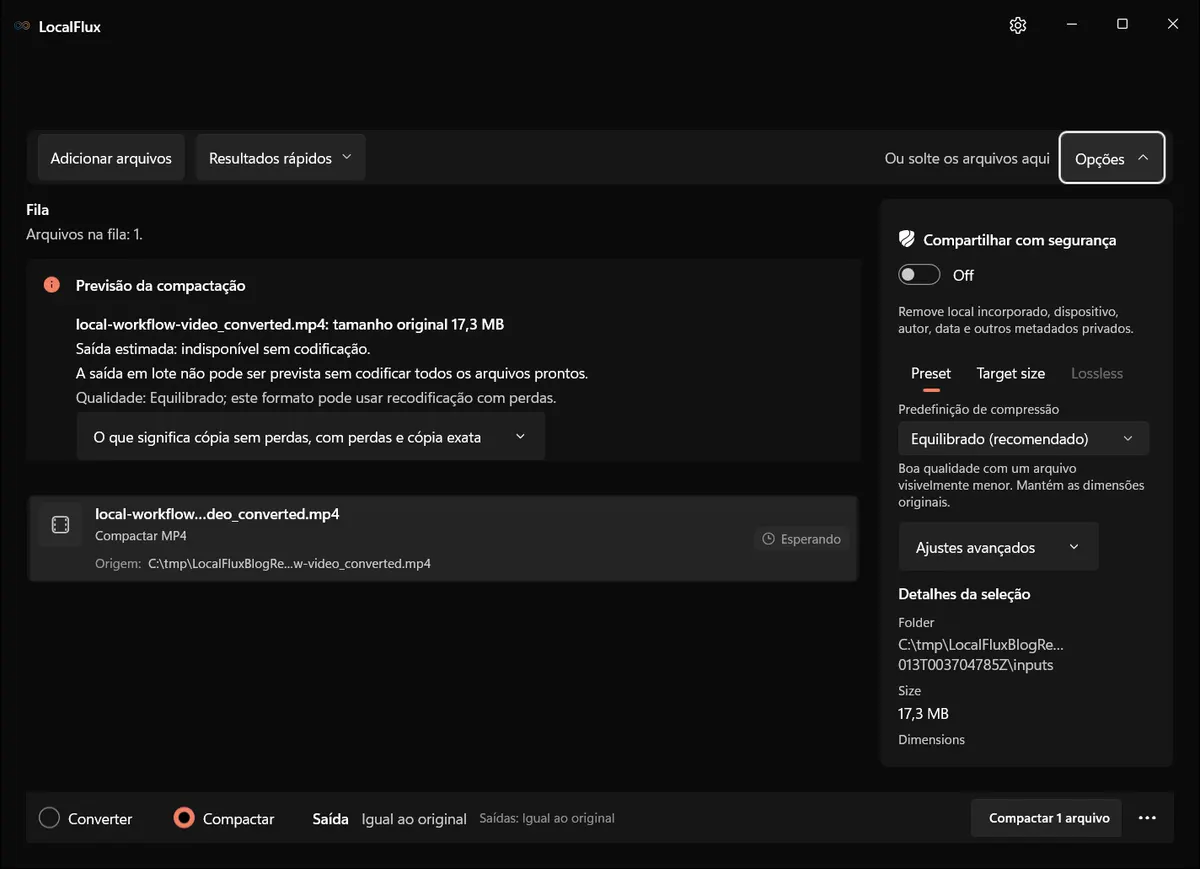Select the queued local-workflow video file row

(443, 538)
